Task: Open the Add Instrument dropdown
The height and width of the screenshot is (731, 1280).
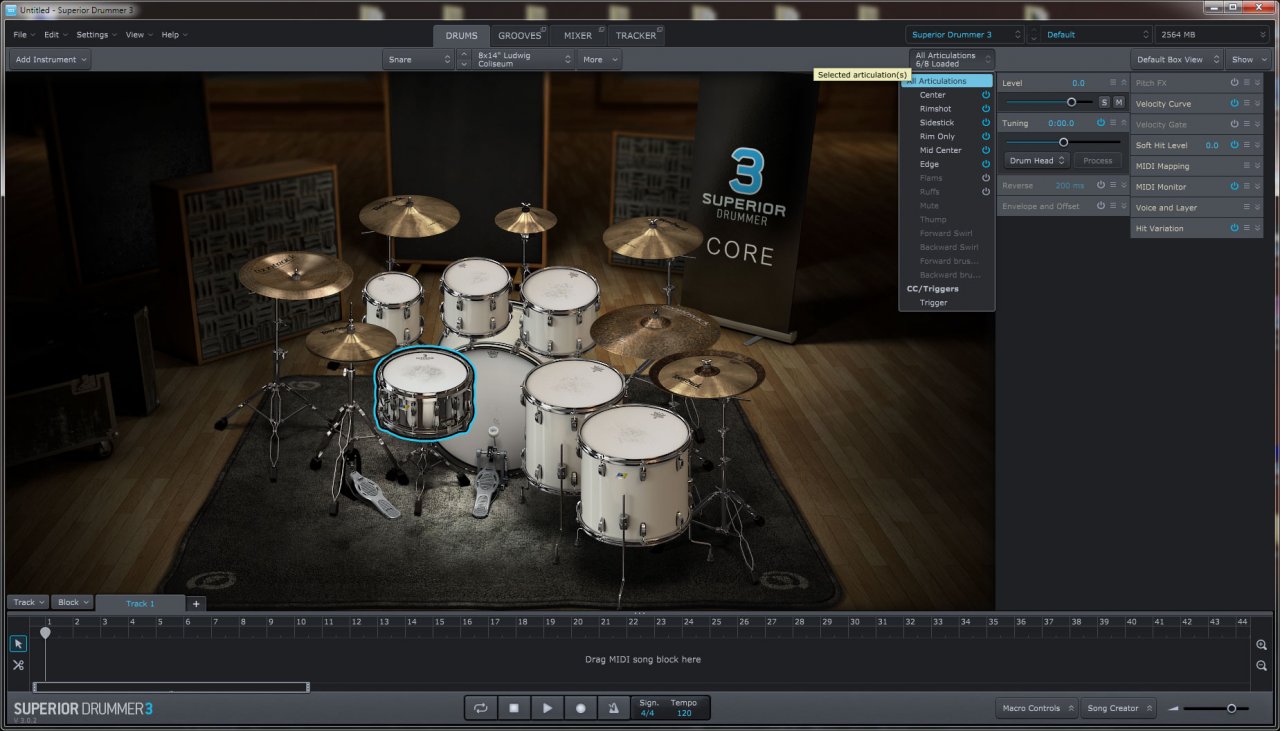Action: click(x=50, y=60)
